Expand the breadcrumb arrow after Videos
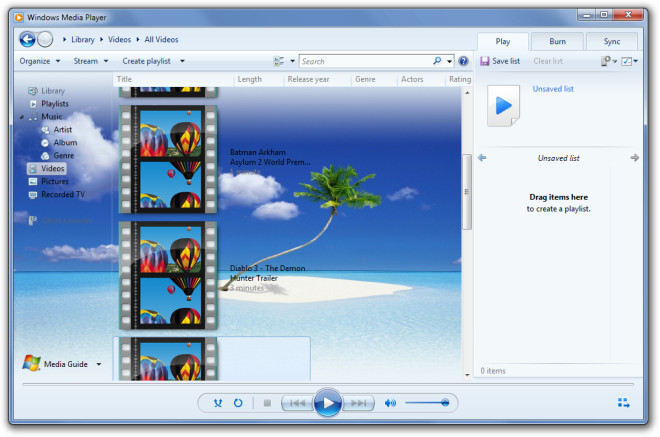Image resolution: width=660 pixels, height=437 pixels. 138,40
